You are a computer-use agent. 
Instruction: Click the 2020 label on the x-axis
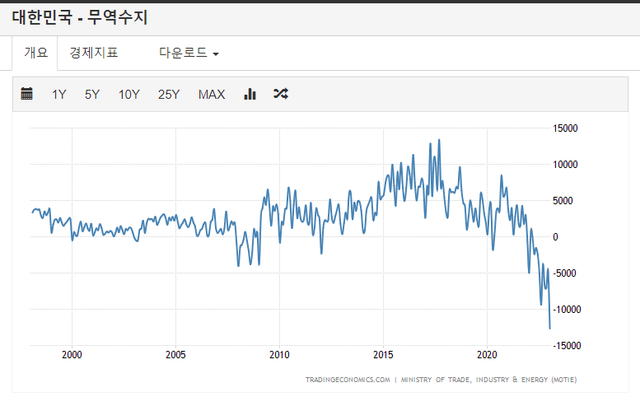pyautogui.click(x=487, y=355)
